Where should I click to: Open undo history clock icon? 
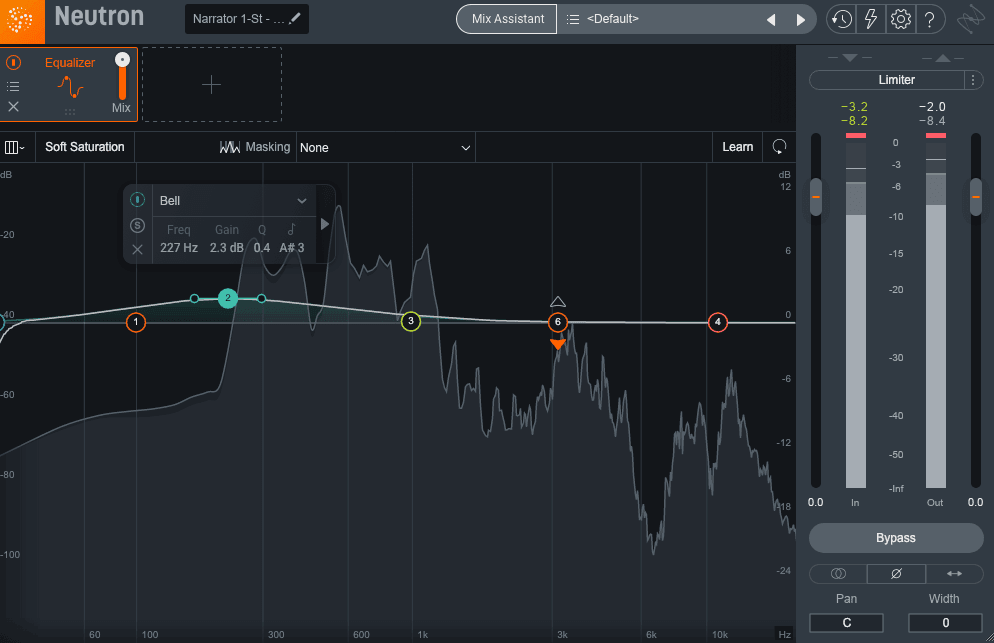[x=841, y=20]
